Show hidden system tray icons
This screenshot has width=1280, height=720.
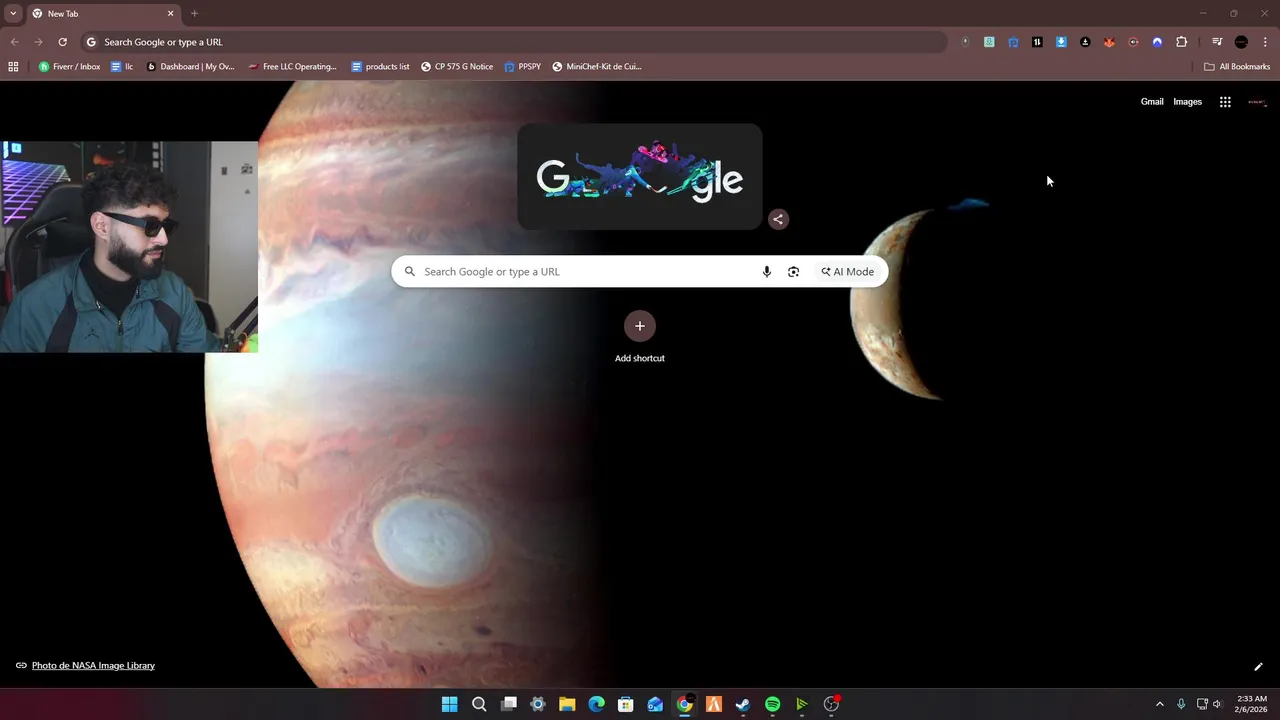[x=1160, y=704]
